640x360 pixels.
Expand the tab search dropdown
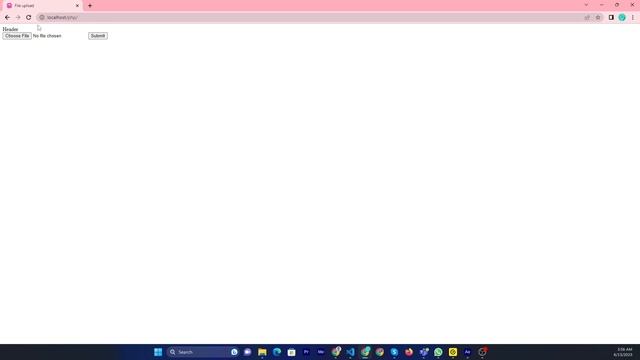586,5
